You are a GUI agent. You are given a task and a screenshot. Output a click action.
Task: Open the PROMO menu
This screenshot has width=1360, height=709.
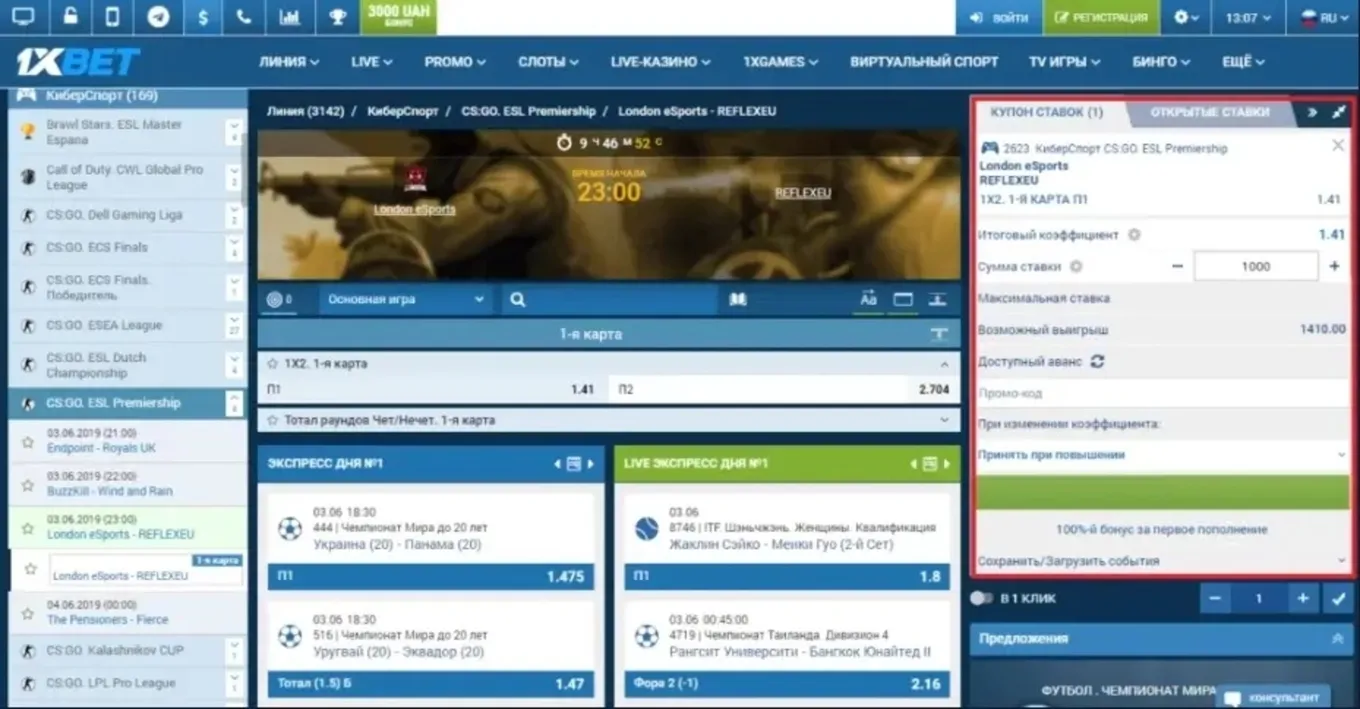[455, 61]
